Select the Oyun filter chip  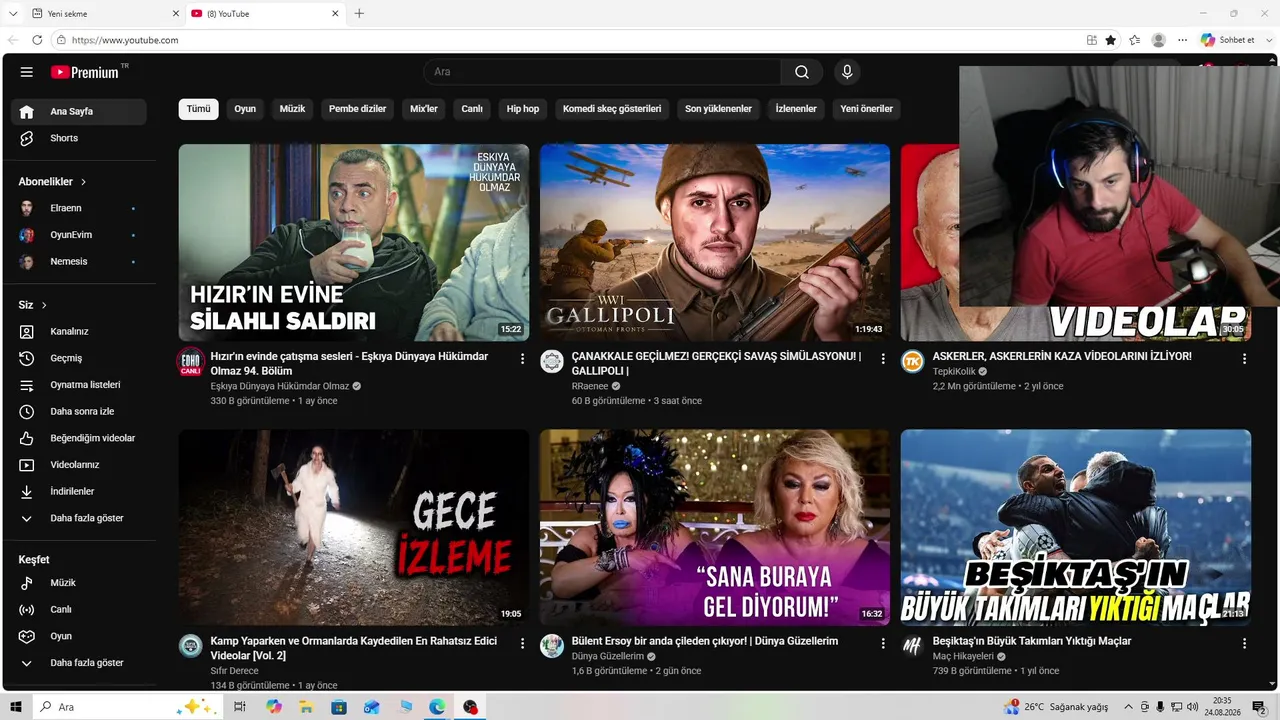[x=245, y=109]
